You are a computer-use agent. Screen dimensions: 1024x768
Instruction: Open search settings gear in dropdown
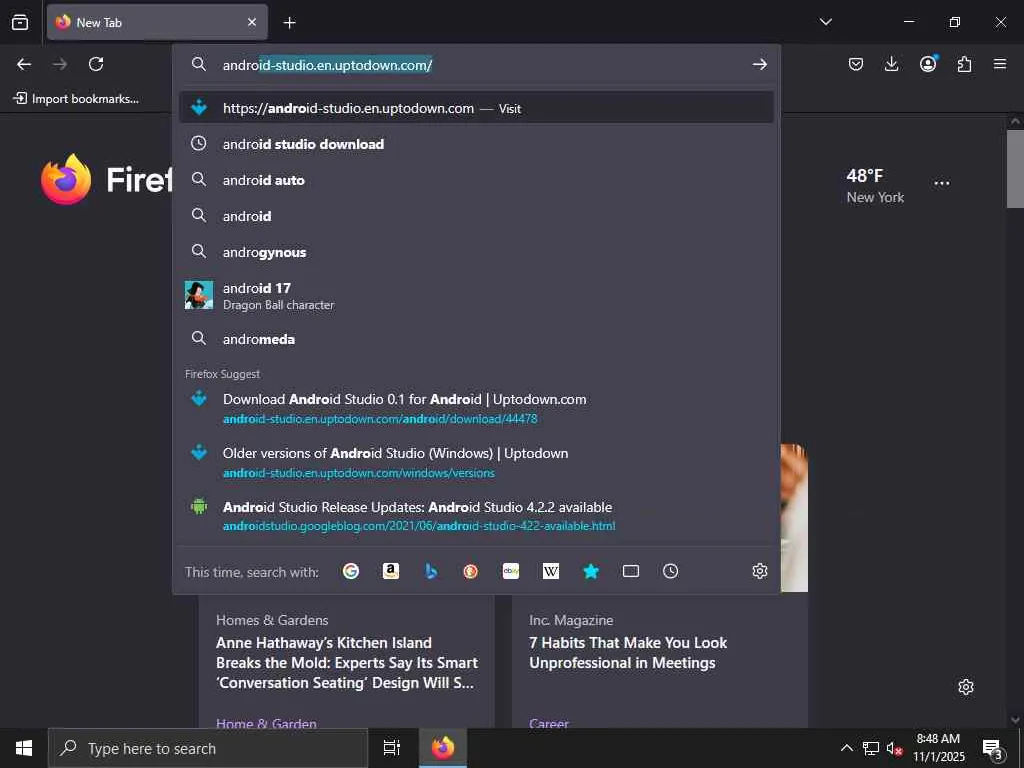point(760,571)
